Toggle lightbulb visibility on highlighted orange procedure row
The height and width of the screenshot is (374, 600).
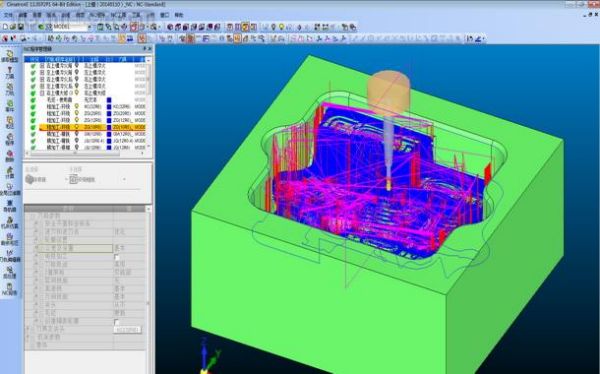[77, 127]
